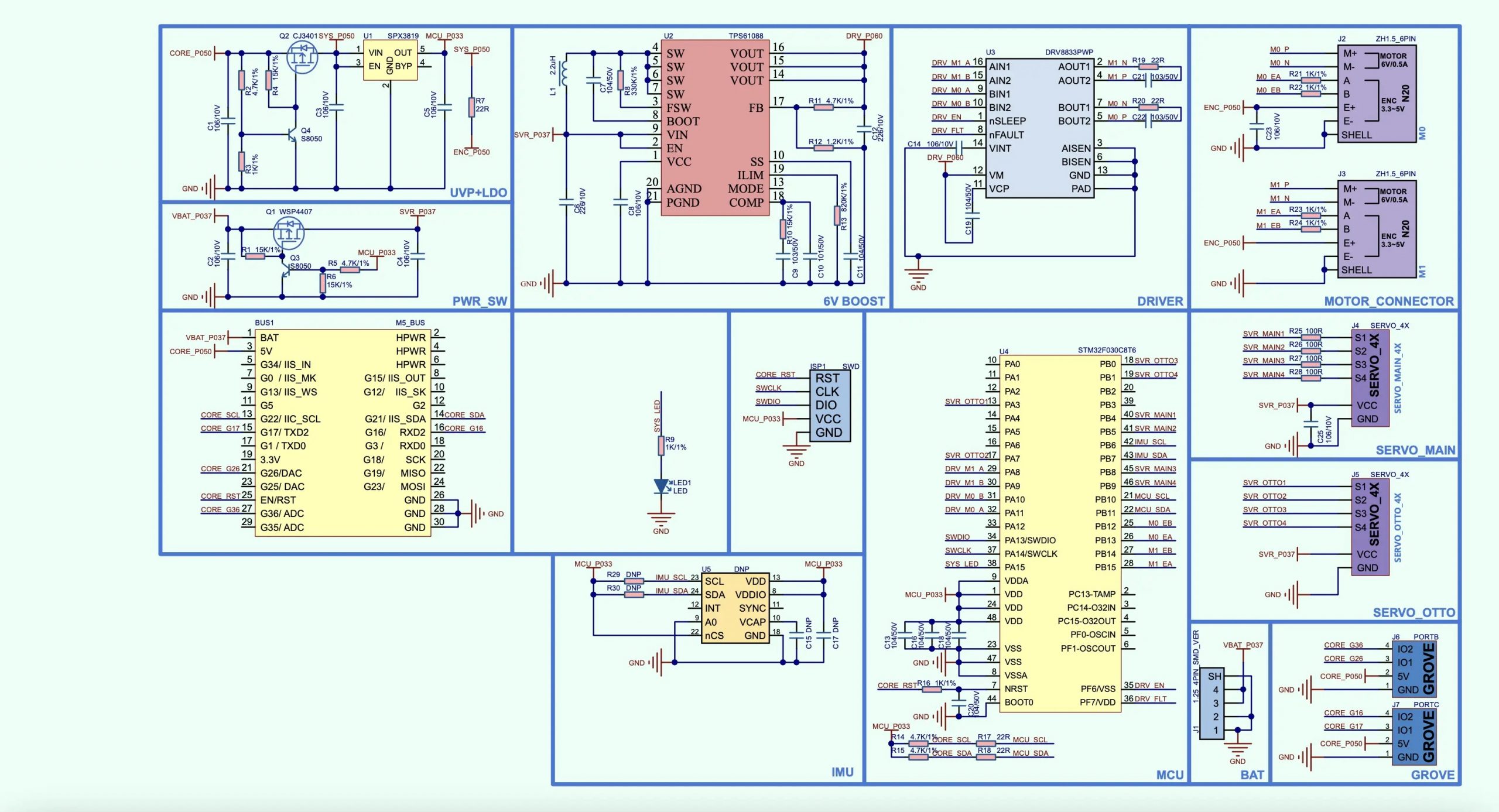This screenshot has width=1499, height=812.
Task: Select the U1 SPX3819 regulator block
Action: [x=390, y=60]
